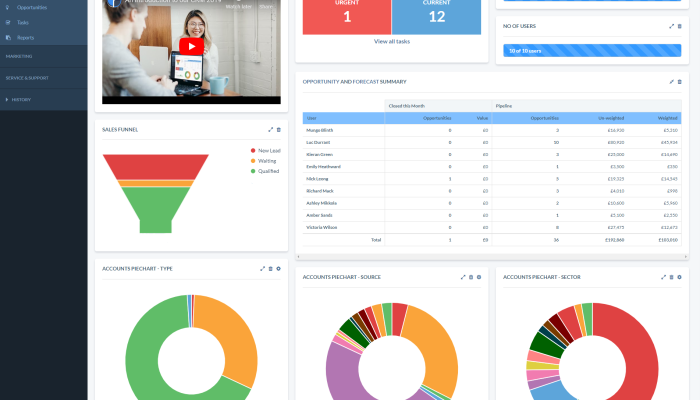The height and width of the screenshot is (400, 700).
Task: Expand the No of Users widget
Action: coord(671,25)
